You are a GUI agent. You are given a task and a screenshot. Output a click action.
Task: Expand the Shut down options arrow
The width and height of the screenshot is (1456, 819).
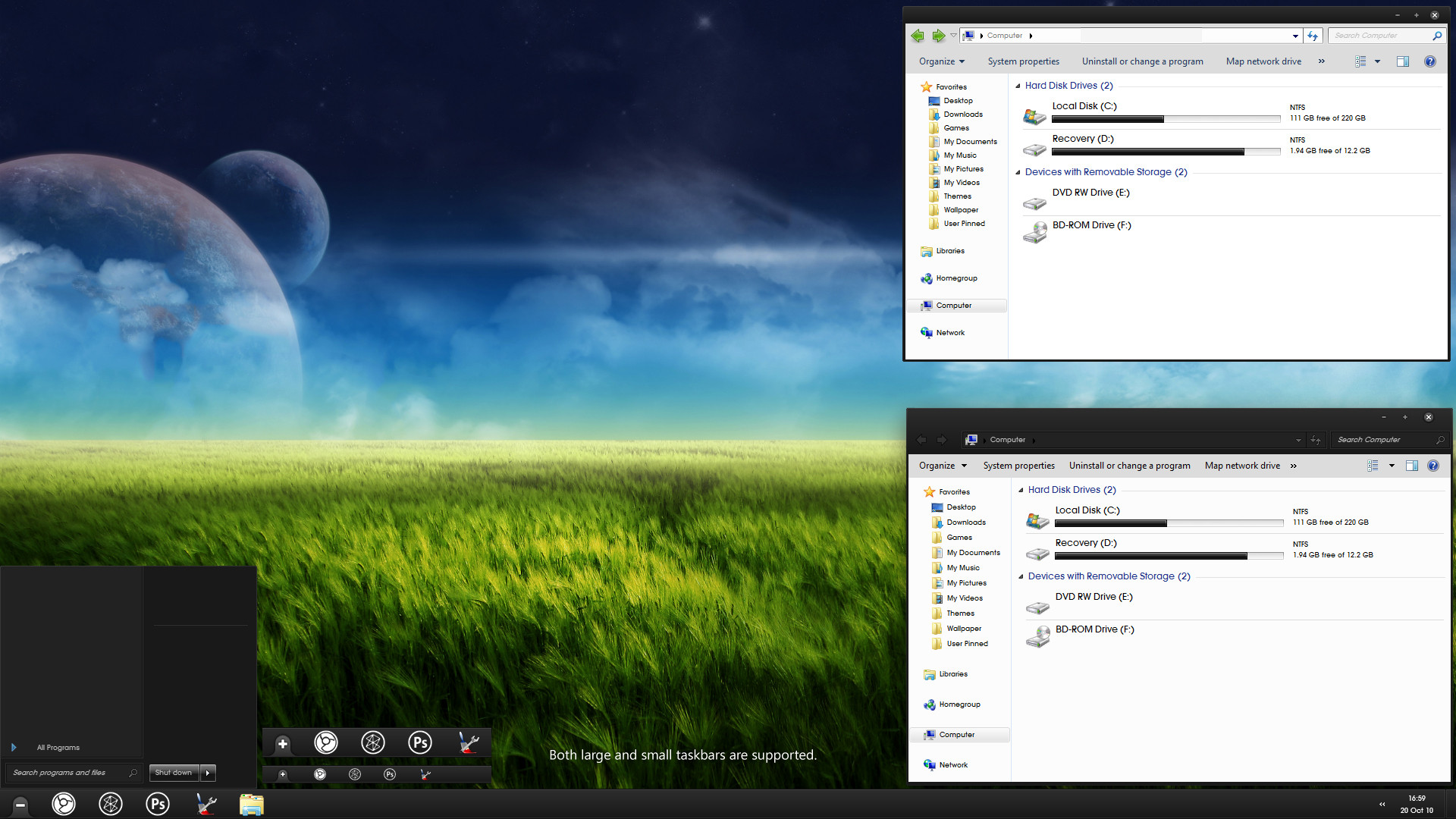click(208, 773)
